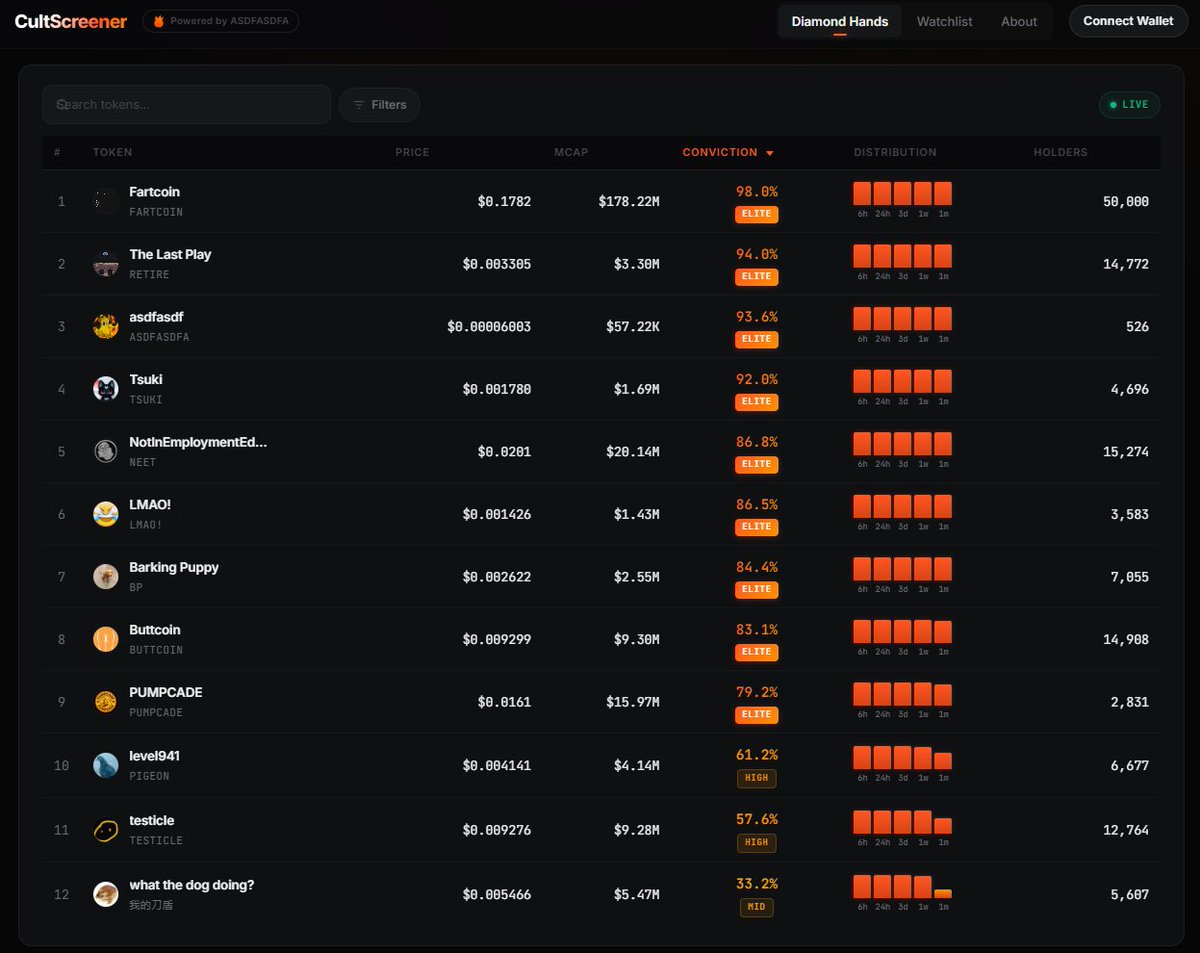Click the LIVE status indicator
This screenshot has height=953, width=1200.
[1130, 104]
